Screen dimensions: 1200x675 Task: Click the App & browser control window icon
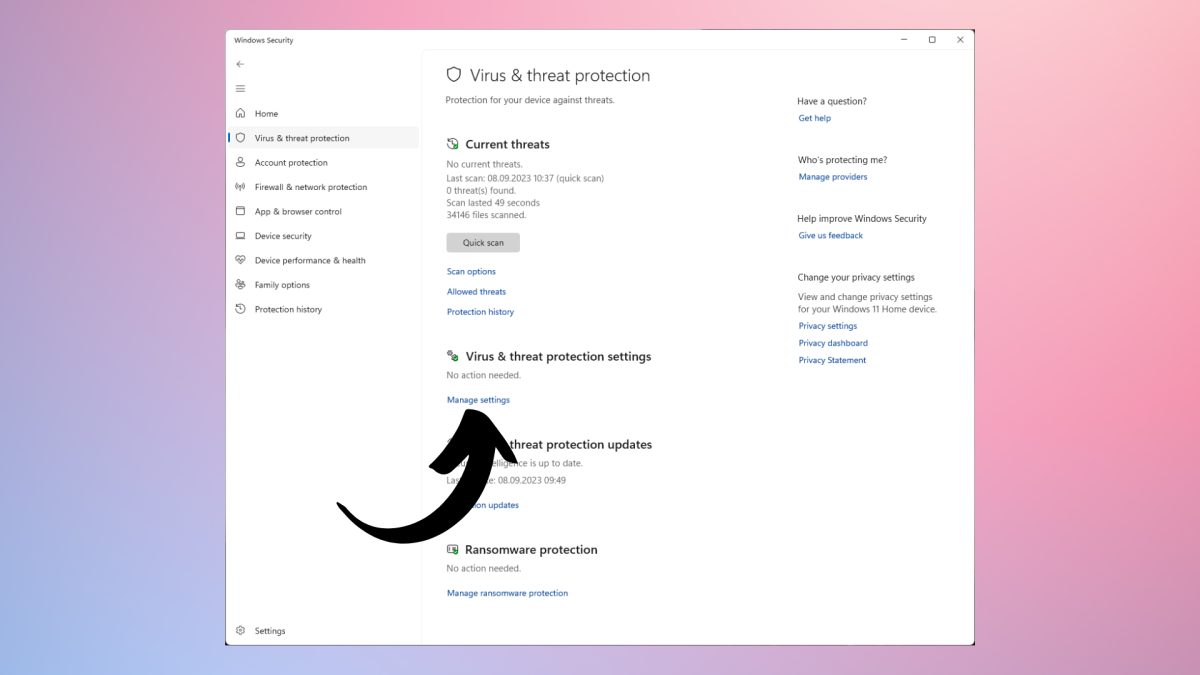point(240,211)
